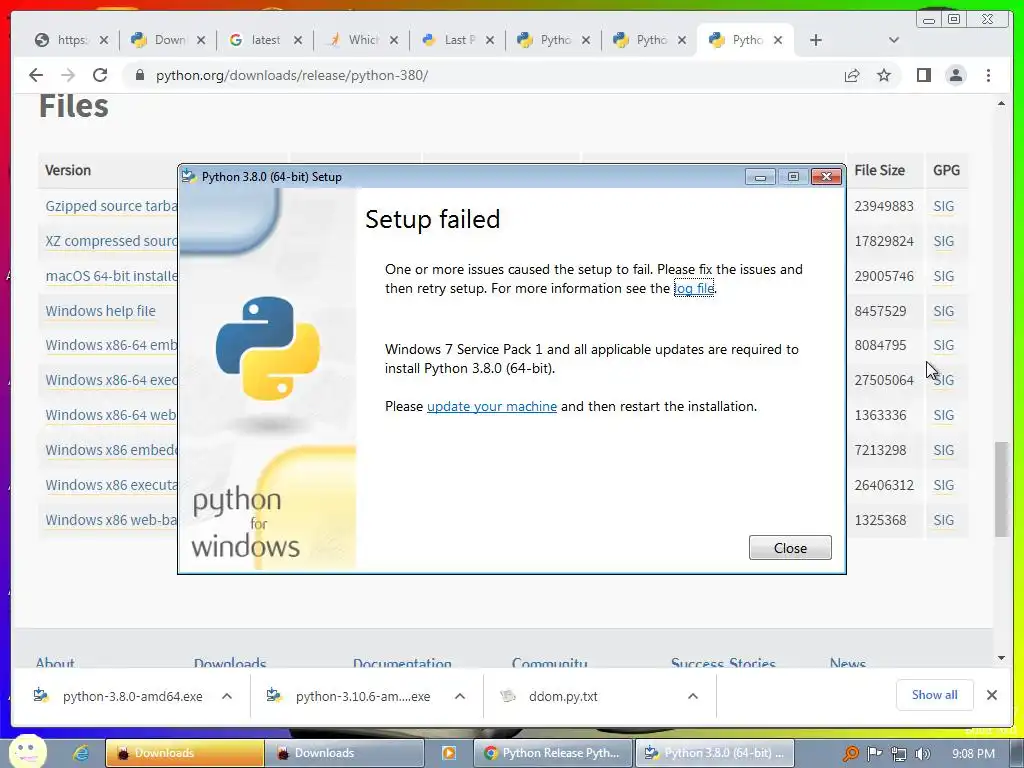Open network tray icon
1024x768 pixels.
[x=899, y=754]
